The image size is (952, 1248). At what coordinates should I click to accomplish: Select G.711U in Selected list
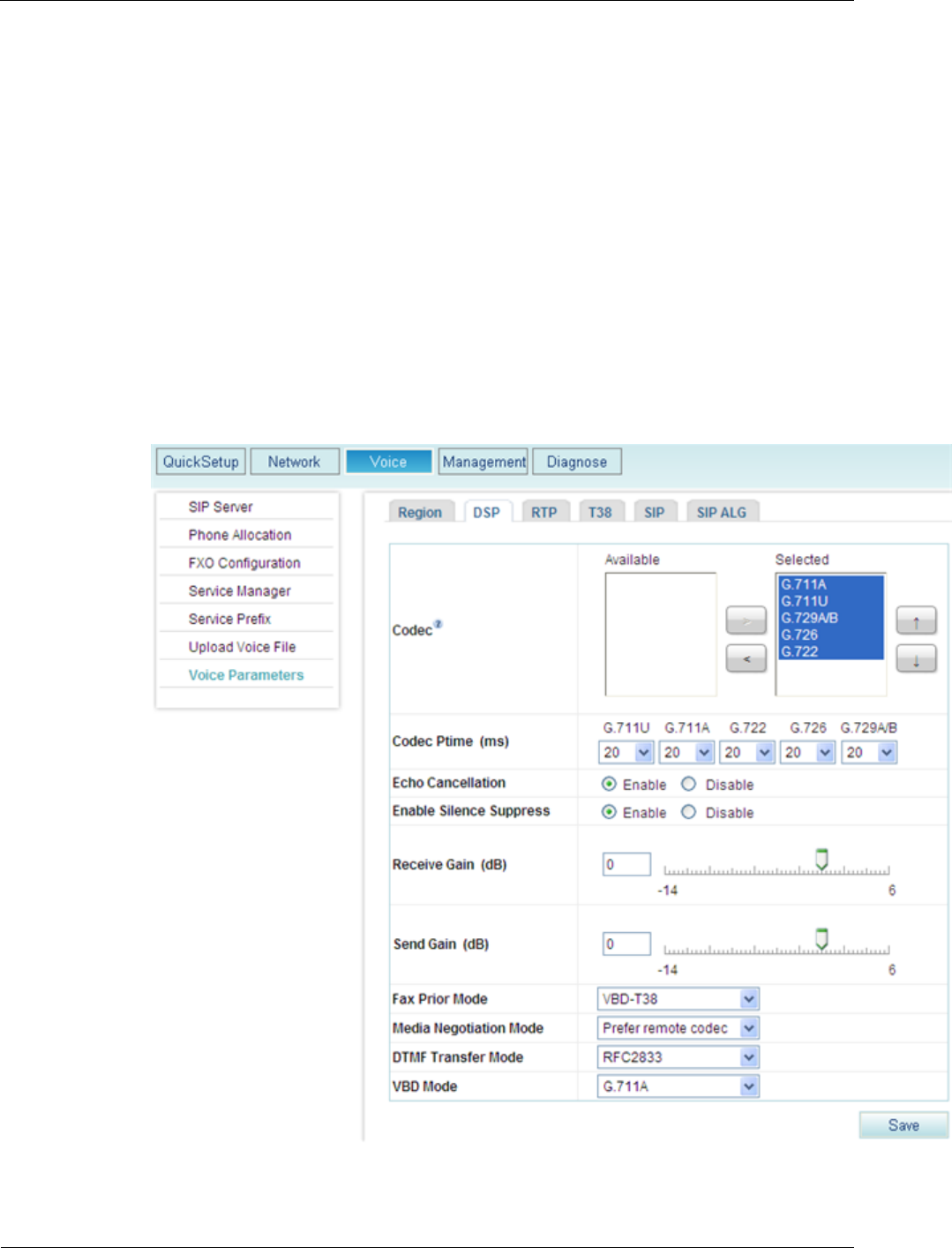point(830,601)
